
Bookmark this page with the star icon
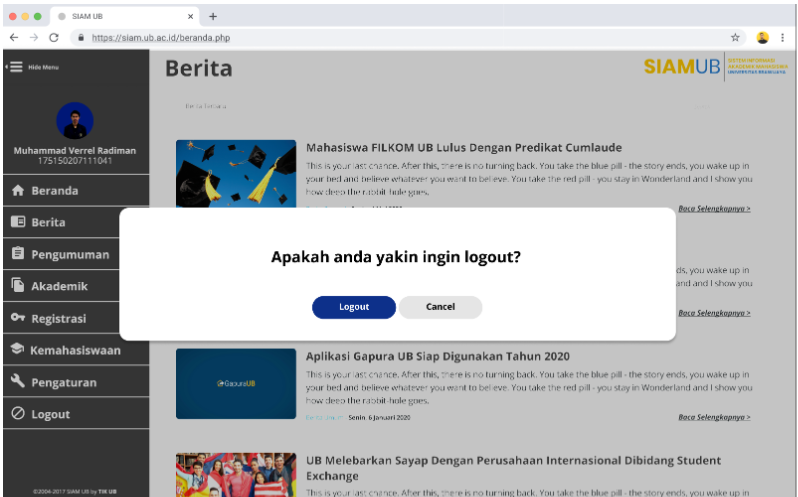click(x=735, y=37)
